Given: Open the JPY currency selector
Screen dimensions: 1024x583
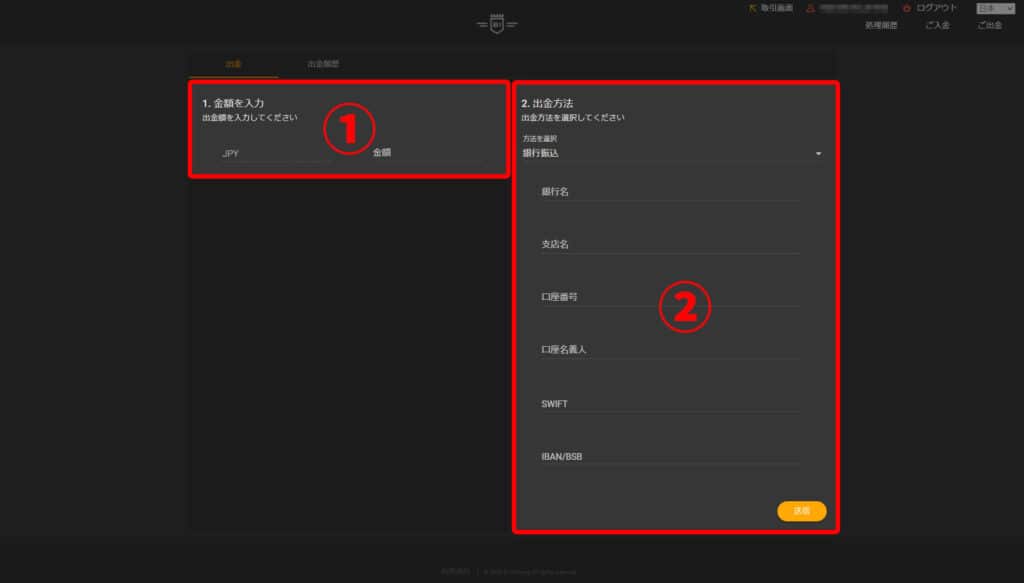Looking at the screenshot, I should coord(270,154).
